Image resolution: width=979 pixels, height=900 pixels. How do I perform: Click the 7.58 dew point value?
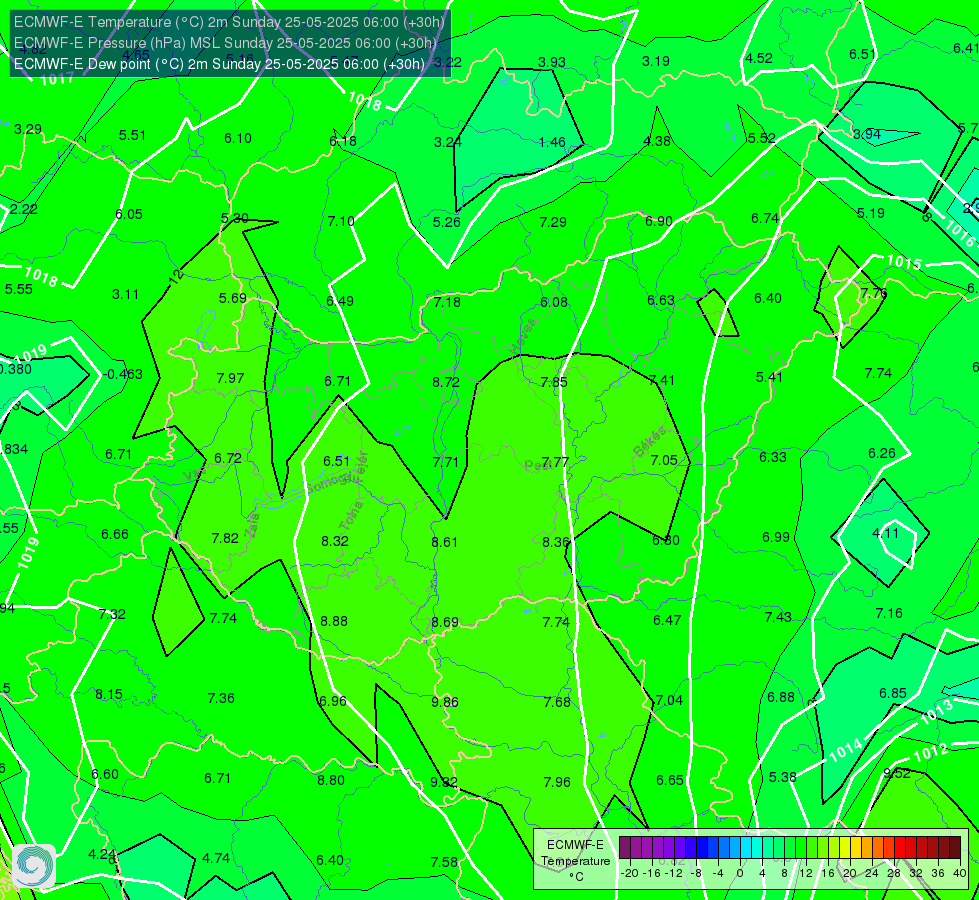click(x=444, y=863)
